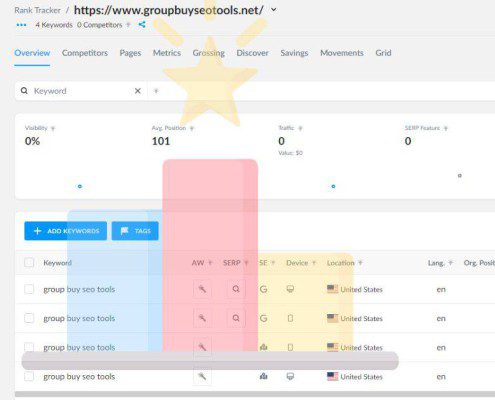495x400 pixels.
Task: Open the Movements tab
Action: pos(342,53)
